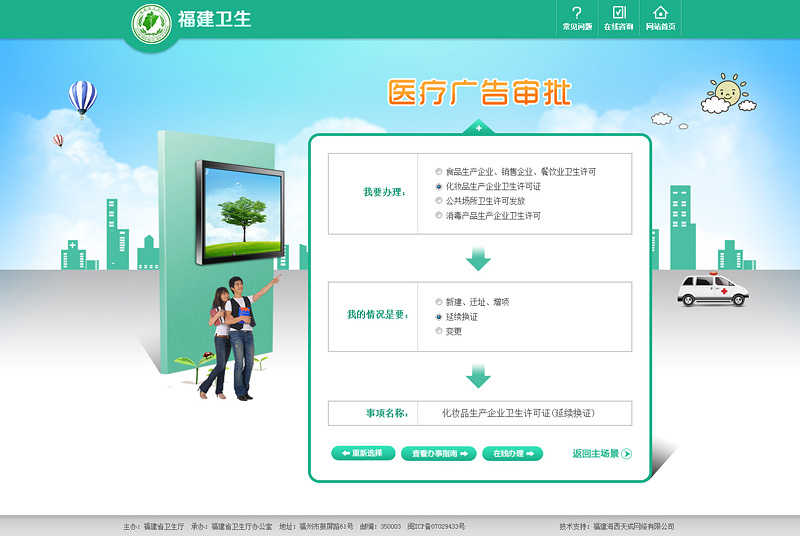Click the large striped hot air balloon
This screenshot has height=536, width=800.
pos(82,98)
